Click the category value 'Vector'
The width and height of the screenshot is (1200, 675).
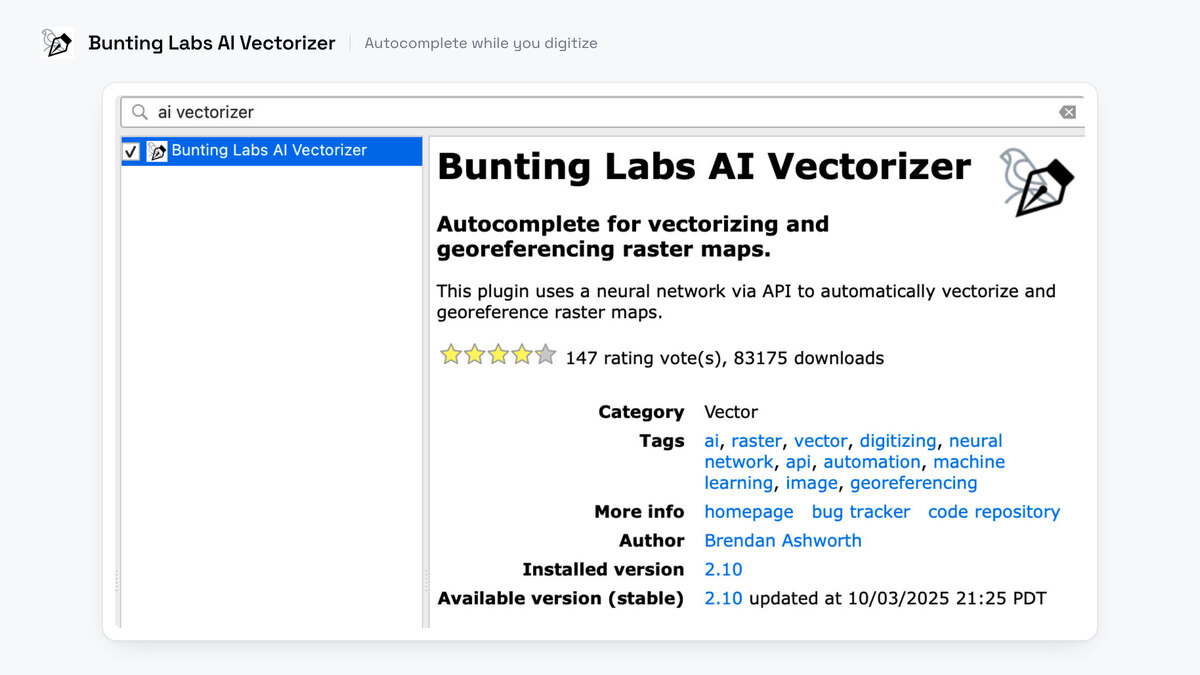pos(731,412)
